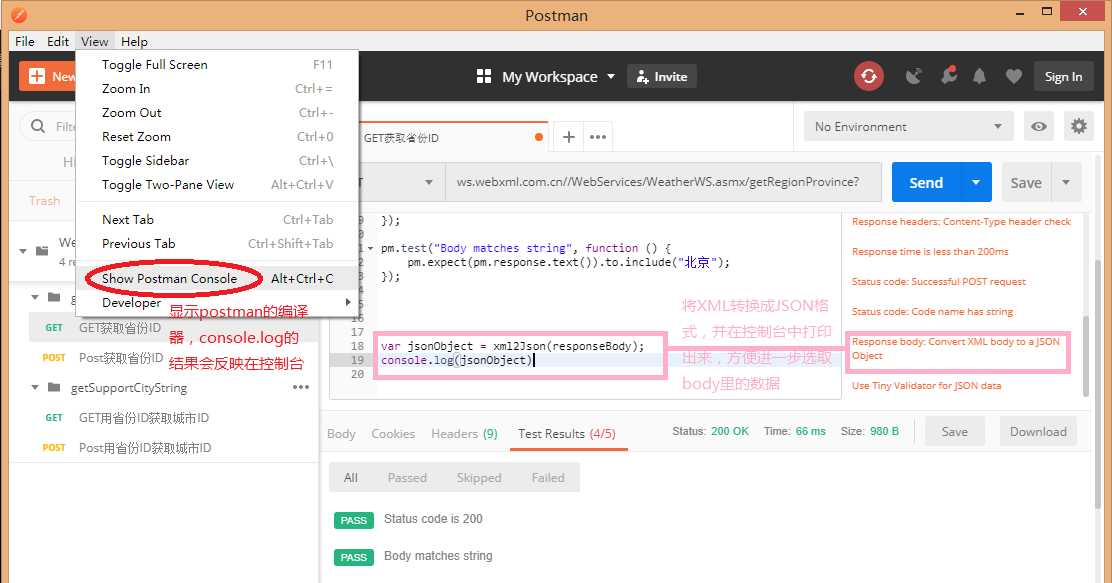The height and width of the screenshot is (583, 1112).
Task: Open the No Environment dropdown
Action: (x=909, y=126)
